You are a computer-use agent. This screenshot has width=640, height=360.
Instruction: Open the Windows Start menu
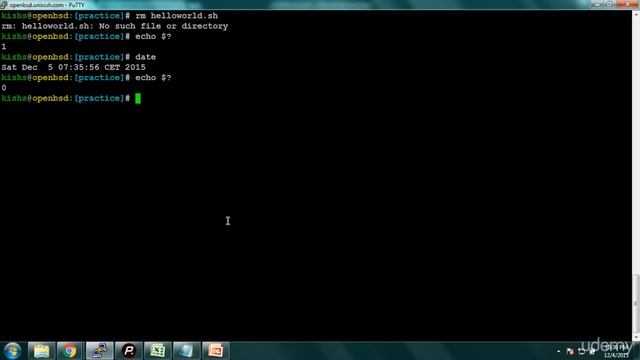[x=12, y=351]
